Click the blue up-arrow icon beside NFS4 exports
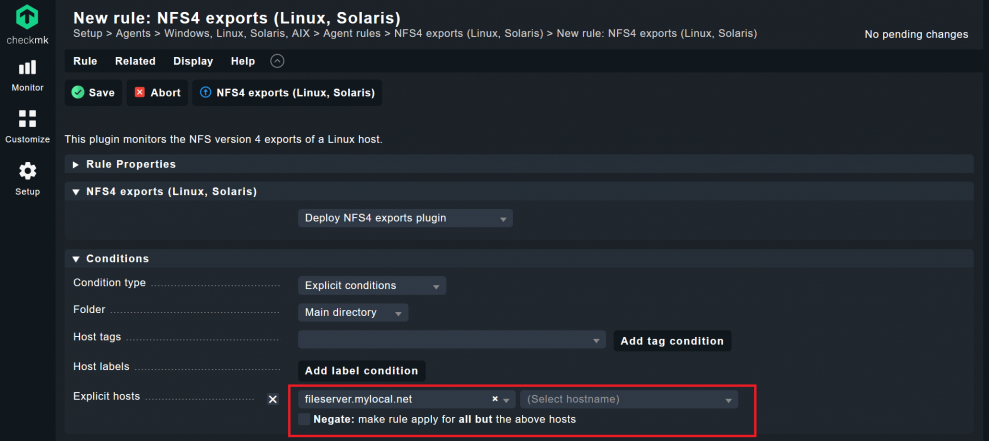This screenshot has height=441, width=989. [205, 93]
